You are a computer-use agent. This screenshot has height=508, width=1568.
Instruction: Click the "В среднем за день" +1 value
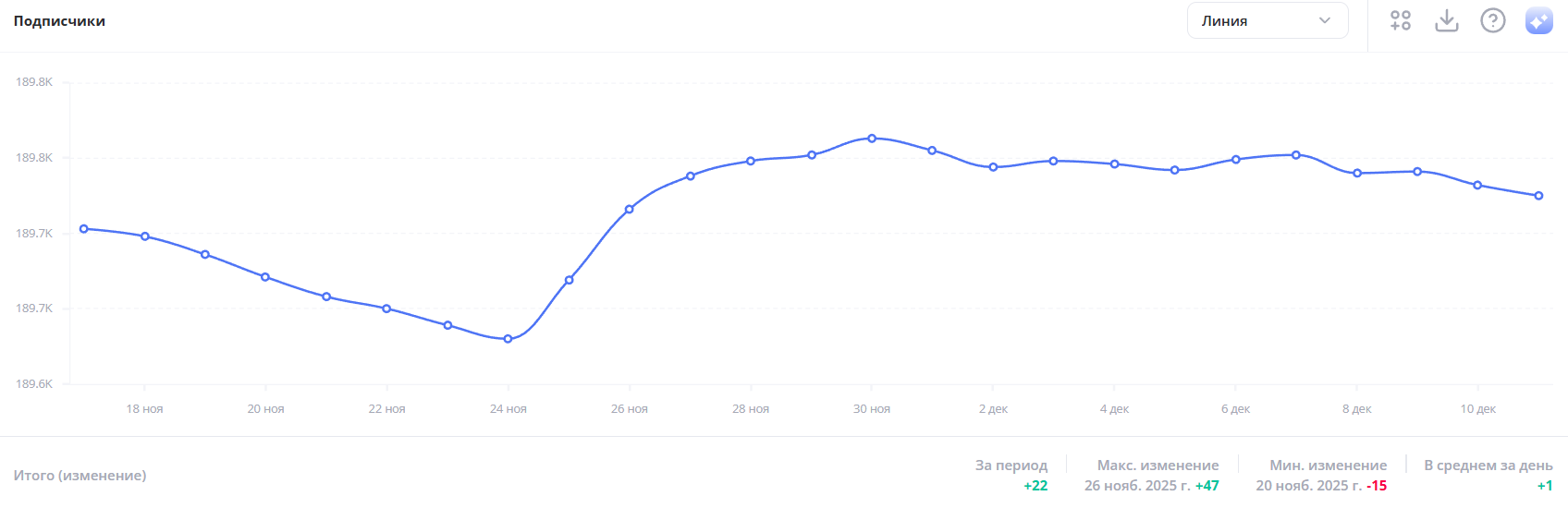pos(1545,486)
